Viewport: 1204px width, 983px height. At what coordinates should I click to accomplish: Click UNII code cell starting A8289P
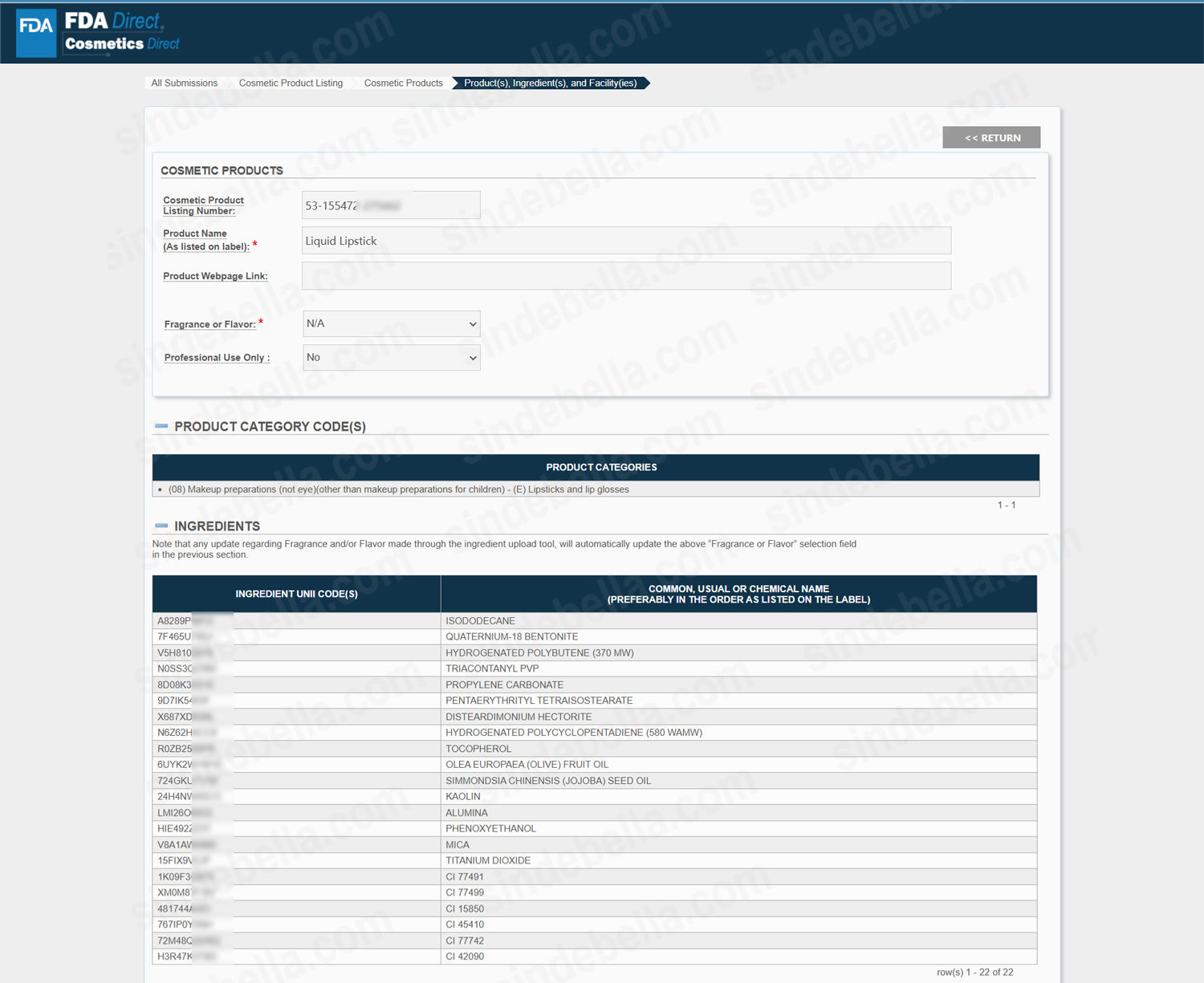click(x=296, y=621)
